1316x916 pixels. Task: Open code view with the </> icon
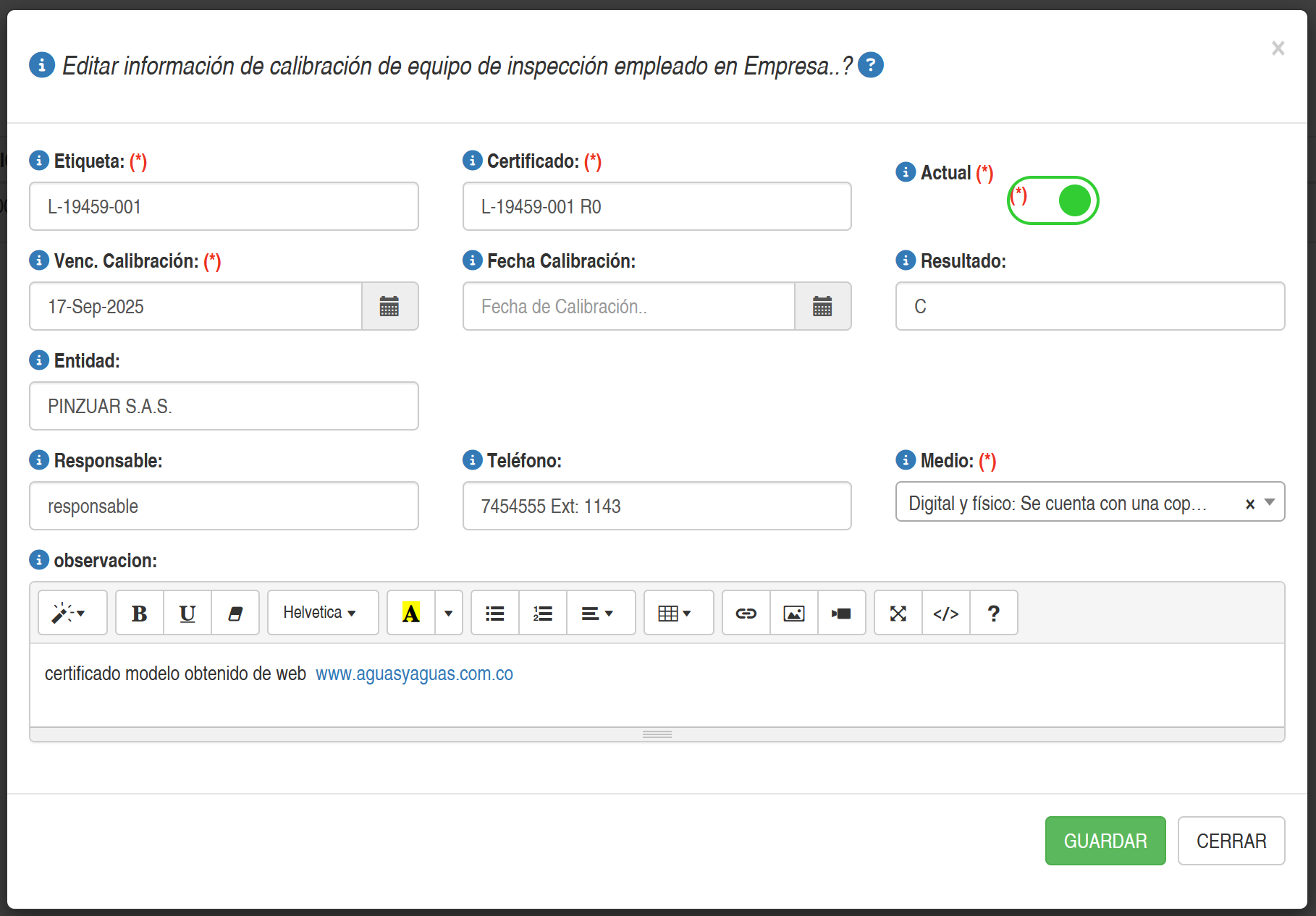tap(945, 613)
